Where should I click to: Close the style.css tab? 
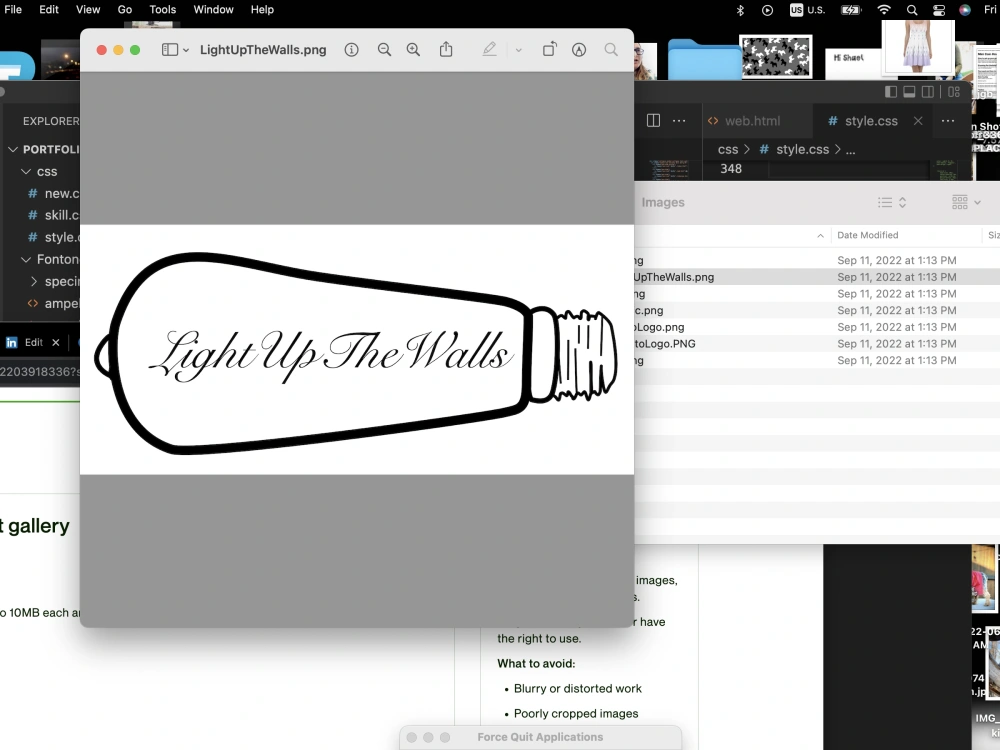click(x=918, y=121)
